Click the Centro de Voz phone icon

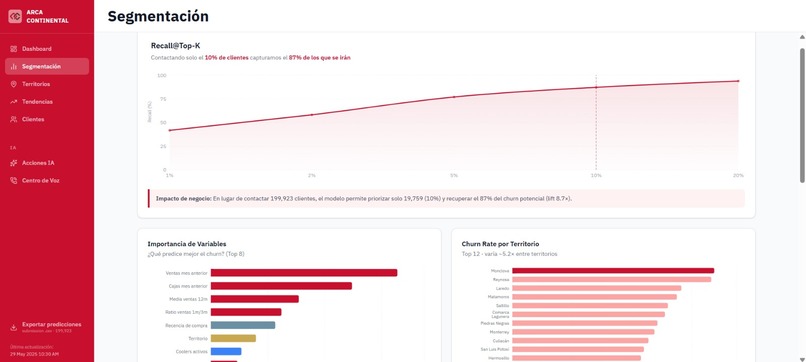[x=14, y=180]
